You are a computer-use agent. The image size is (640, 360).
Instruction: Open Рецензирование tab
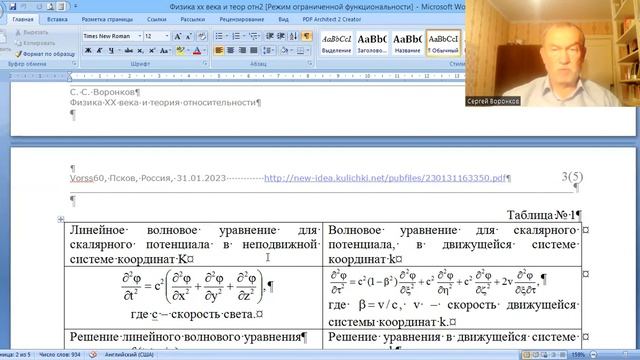[241, 19]
